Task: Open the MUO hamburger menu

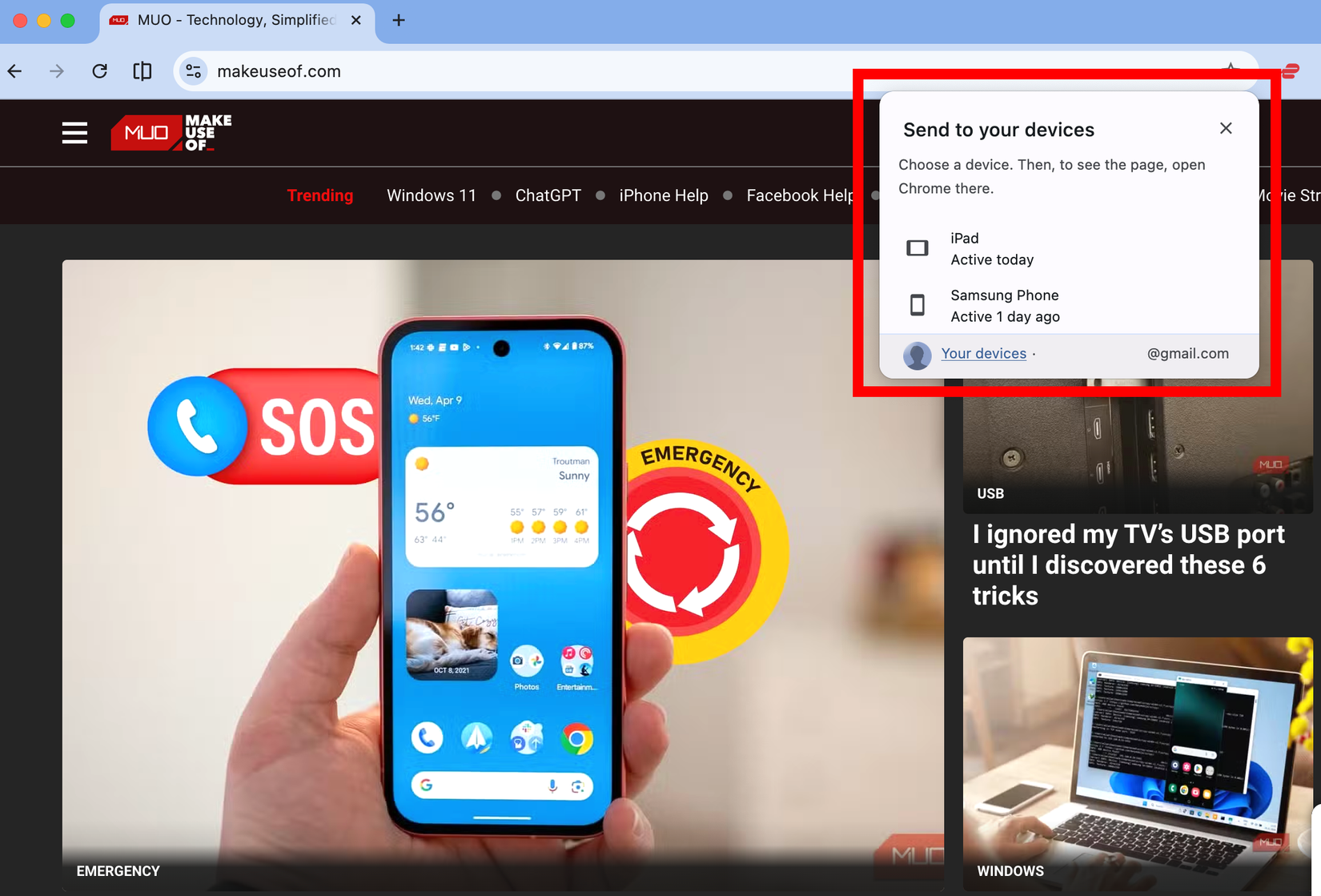Action: click(74, 133)
